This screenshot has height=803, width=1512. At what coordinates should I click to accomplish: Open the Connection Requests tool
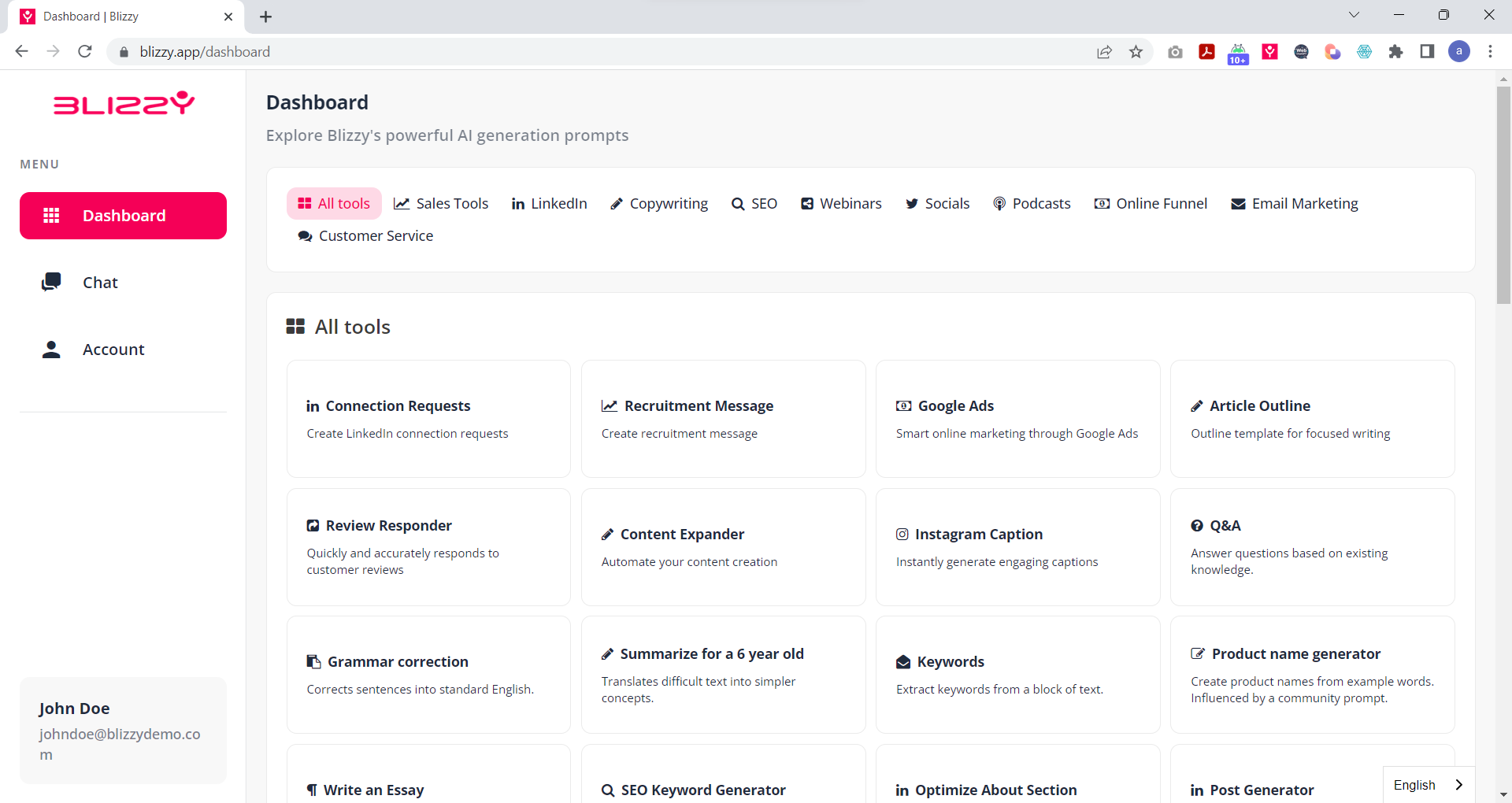[x=428, y=419]
